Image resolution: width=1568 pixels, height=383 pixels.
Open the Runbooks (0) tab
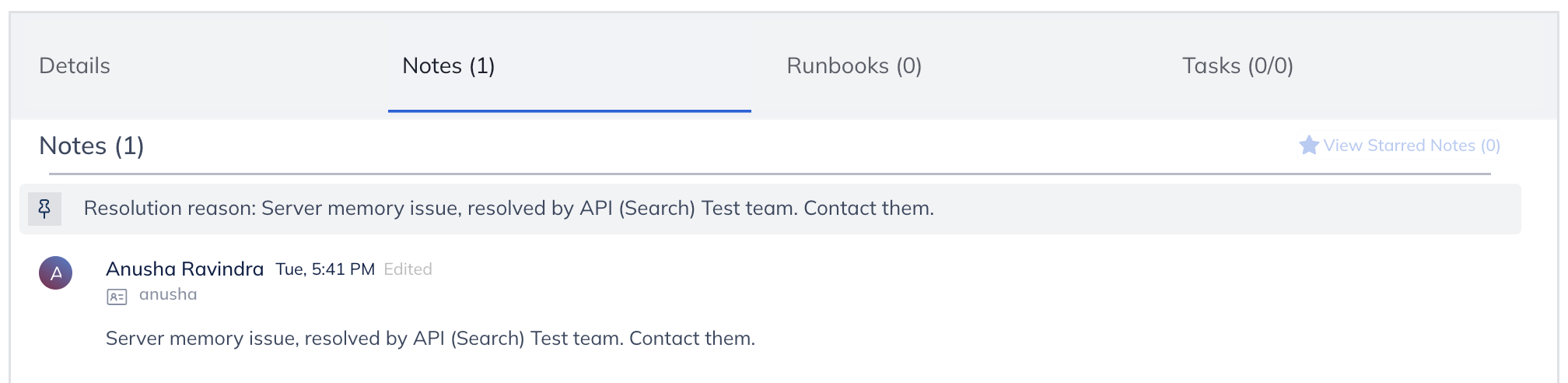point(854,66)
